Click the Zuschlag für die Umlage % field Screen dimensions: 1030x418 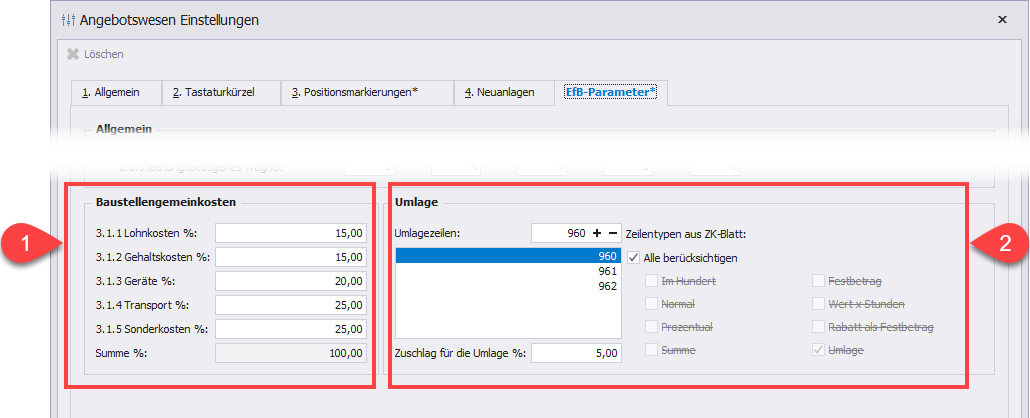pyautogui.click(x=575, y=353)
